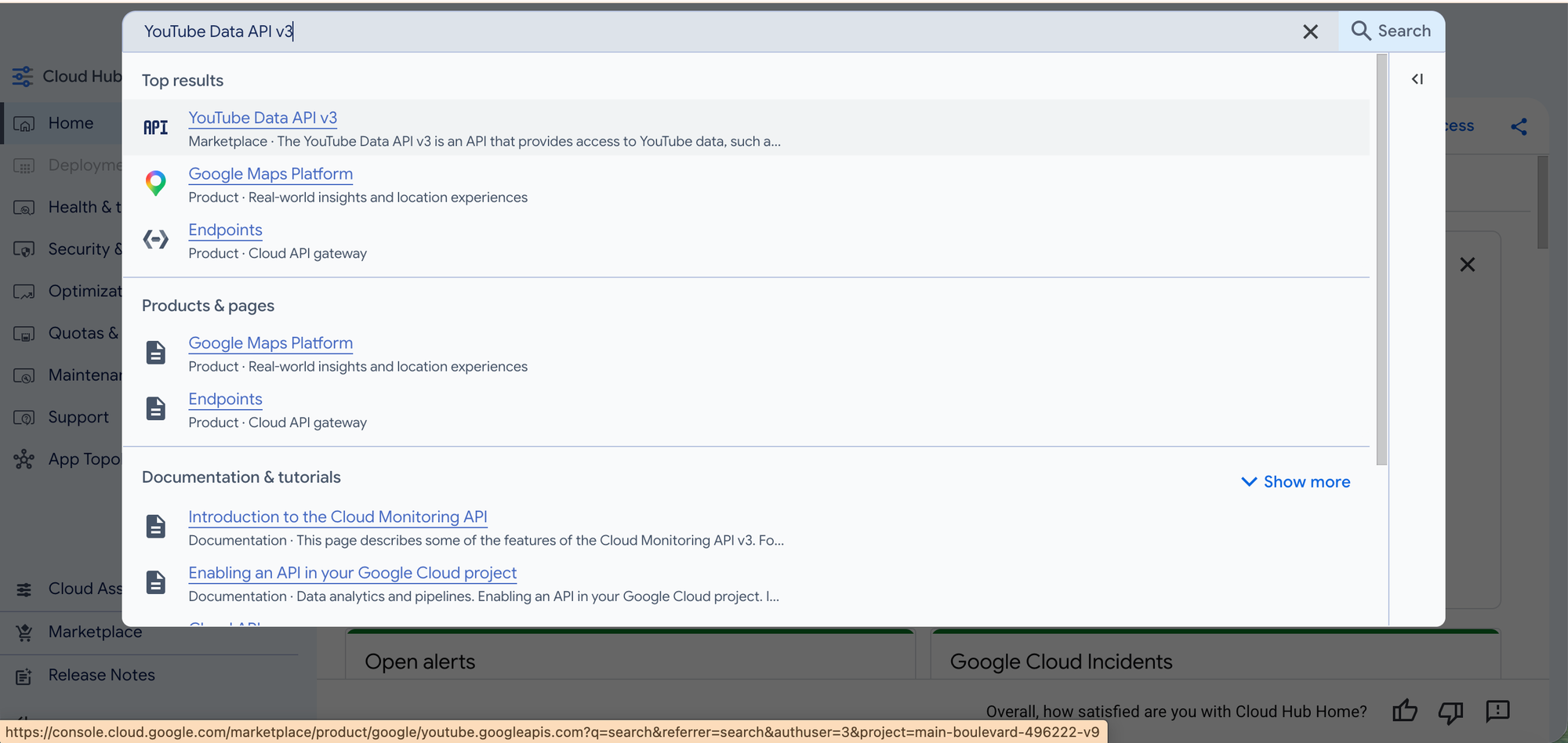Screen dimensions: 1568x743
Task: Close the background card with X
Action: tap(1468, 265)
